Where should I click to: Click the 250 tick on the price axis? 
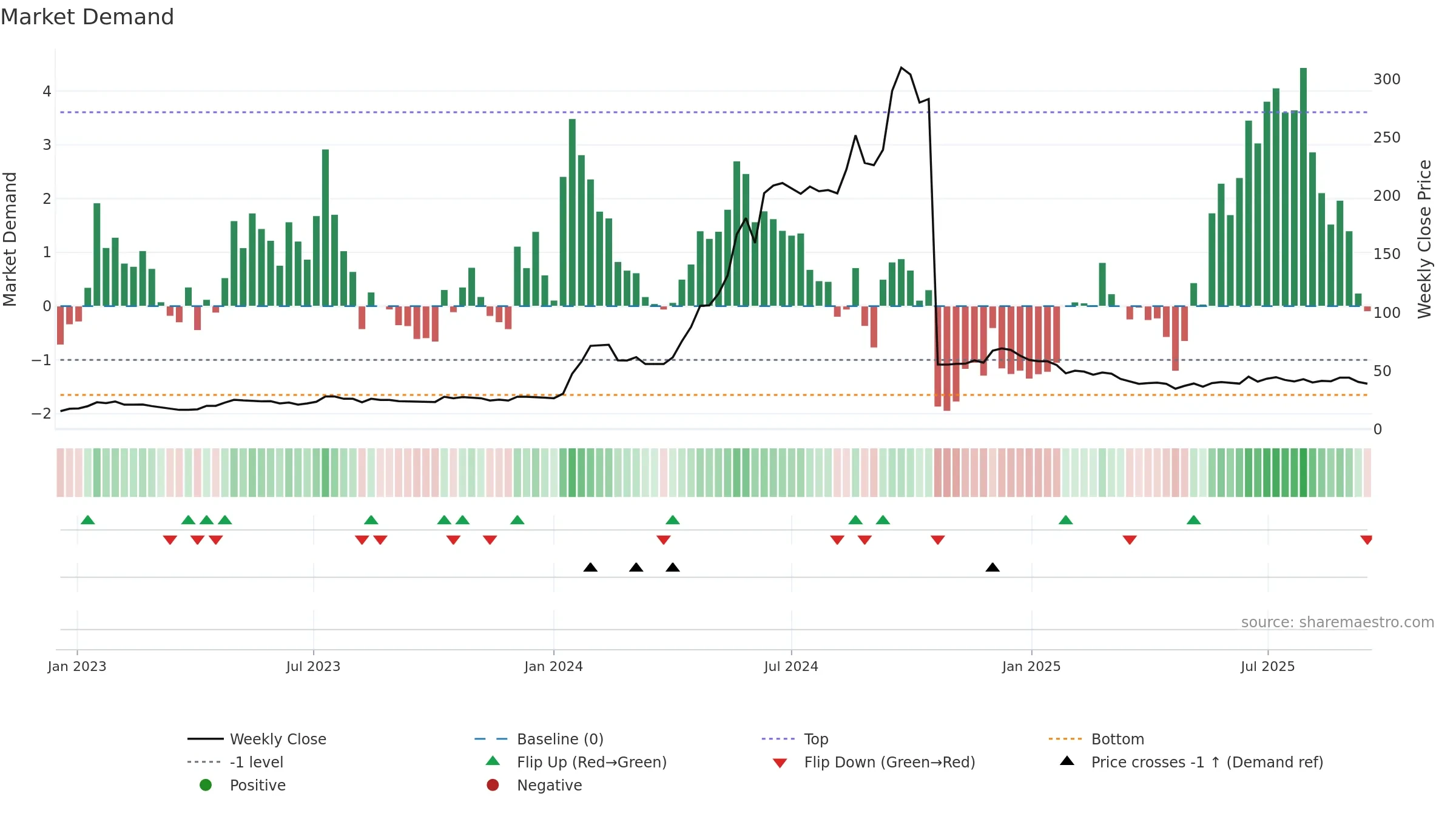[x=1387, y=138]
